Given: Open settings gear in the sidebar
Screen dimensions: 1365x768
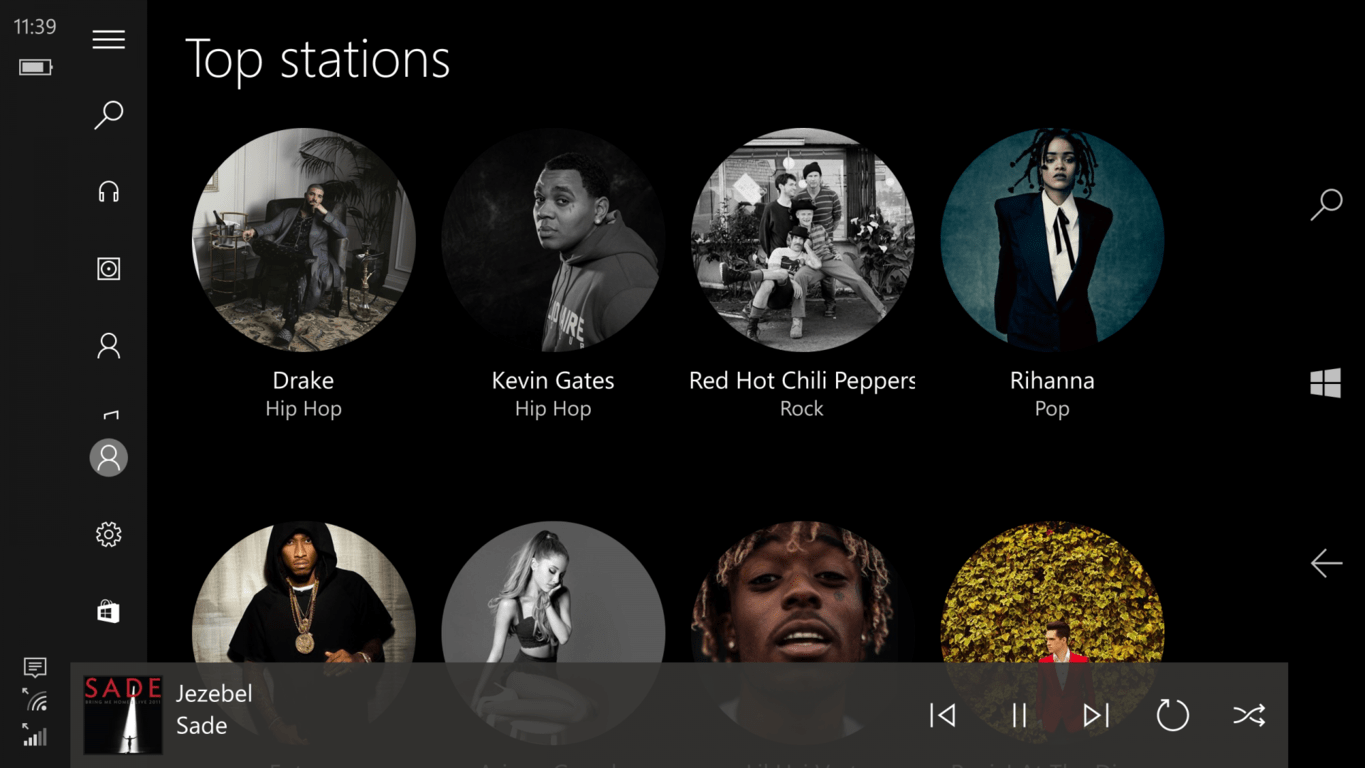Looking at the screenshot, I should [109, 535].
